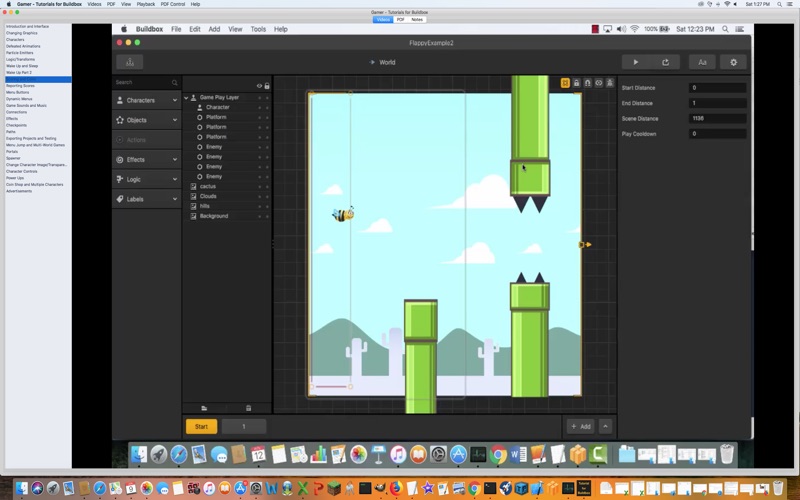Open Buildbox Help menu
Viewport: 800px width, 500px height.
pyautogui.click(x=281, y=29)
